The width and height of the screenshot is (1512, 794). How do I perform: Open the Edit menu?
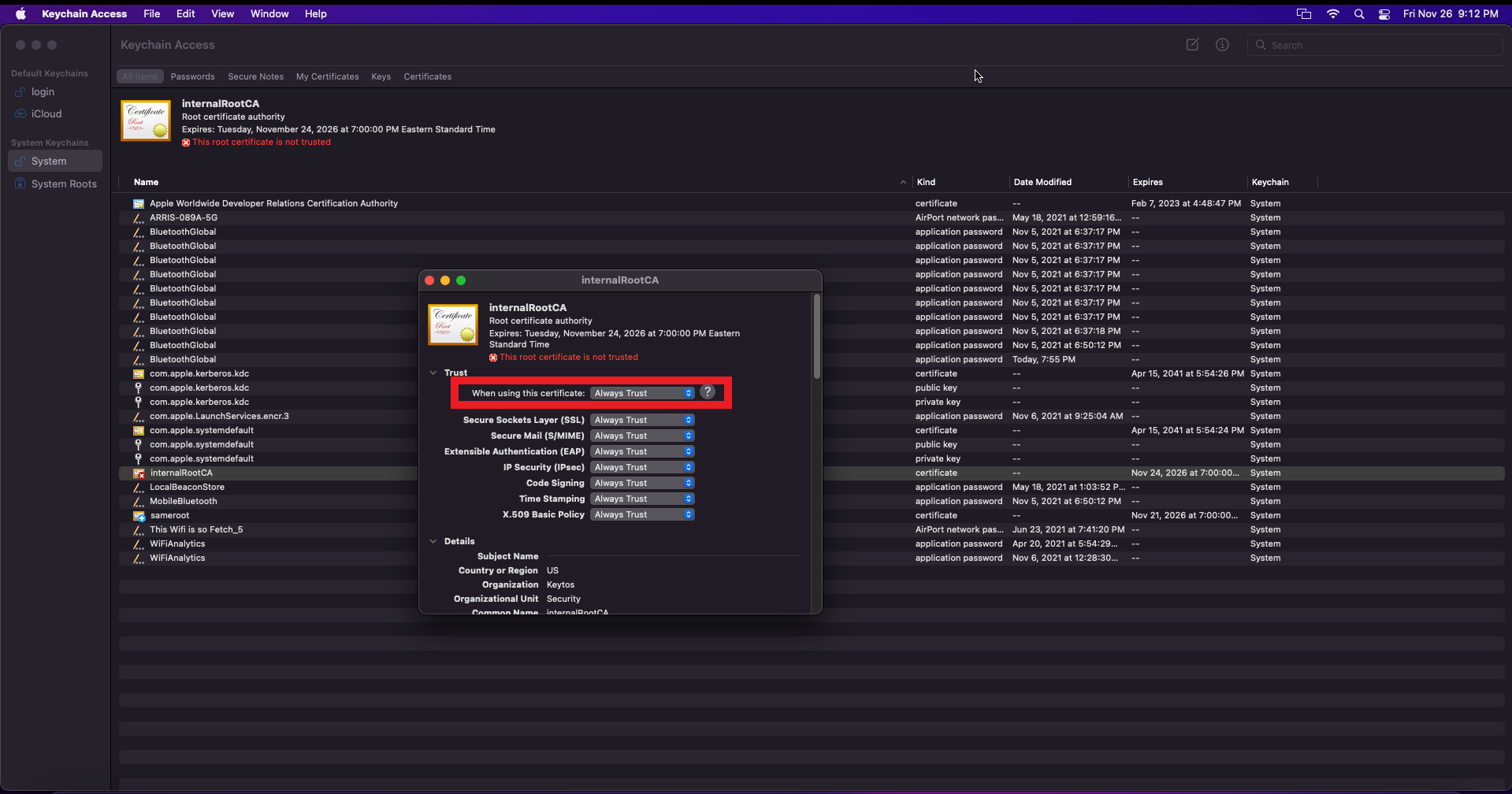(x=186, y=13)
